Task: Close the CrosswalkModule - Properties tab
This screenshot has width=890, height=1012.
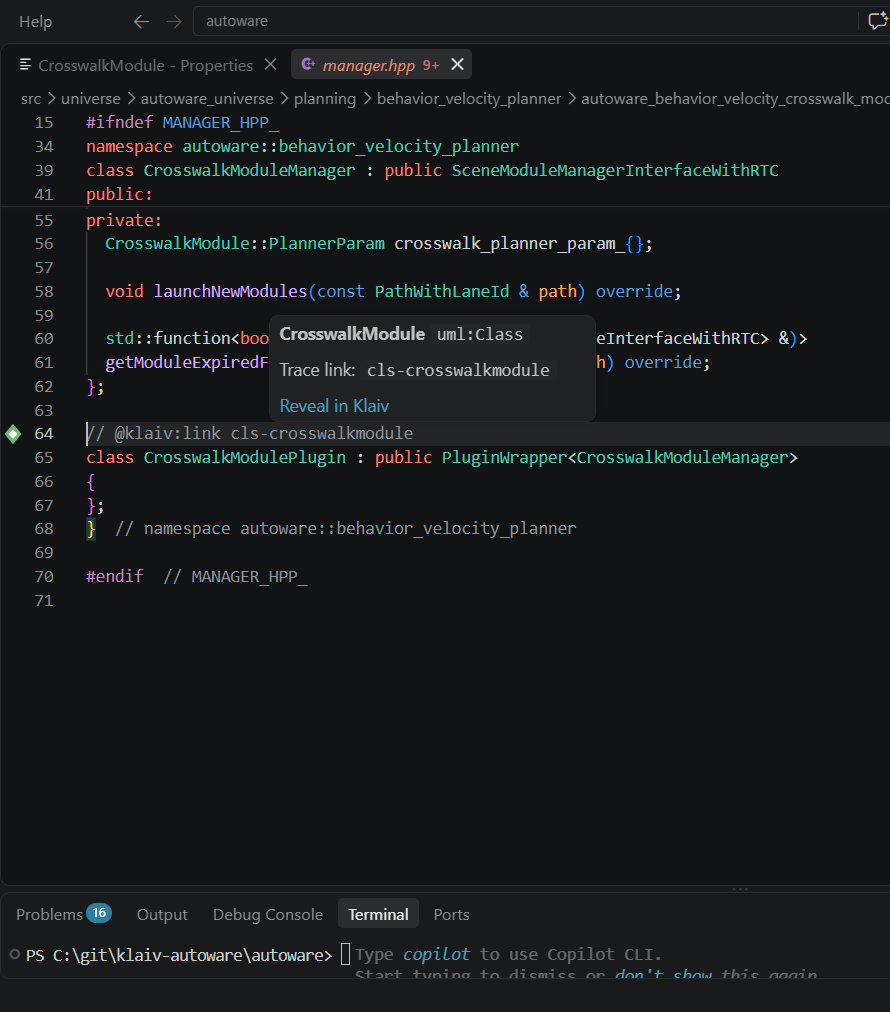Action: click(270, 65)
